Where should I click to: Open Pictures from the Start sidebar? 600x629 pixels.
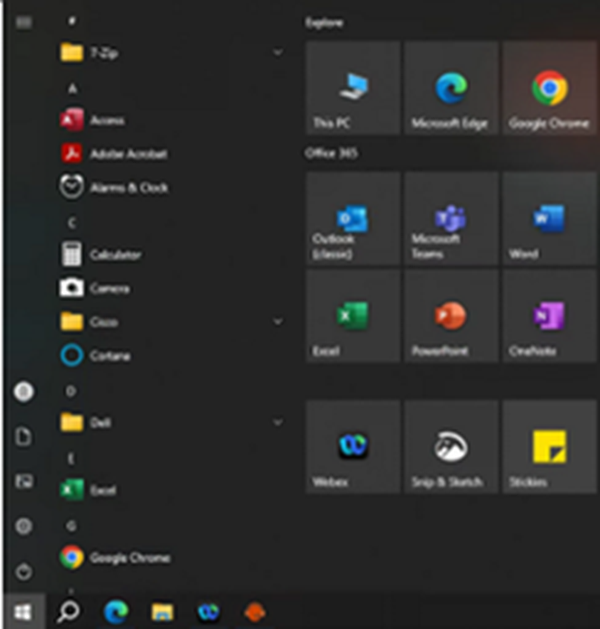click(x=24, y=481)
